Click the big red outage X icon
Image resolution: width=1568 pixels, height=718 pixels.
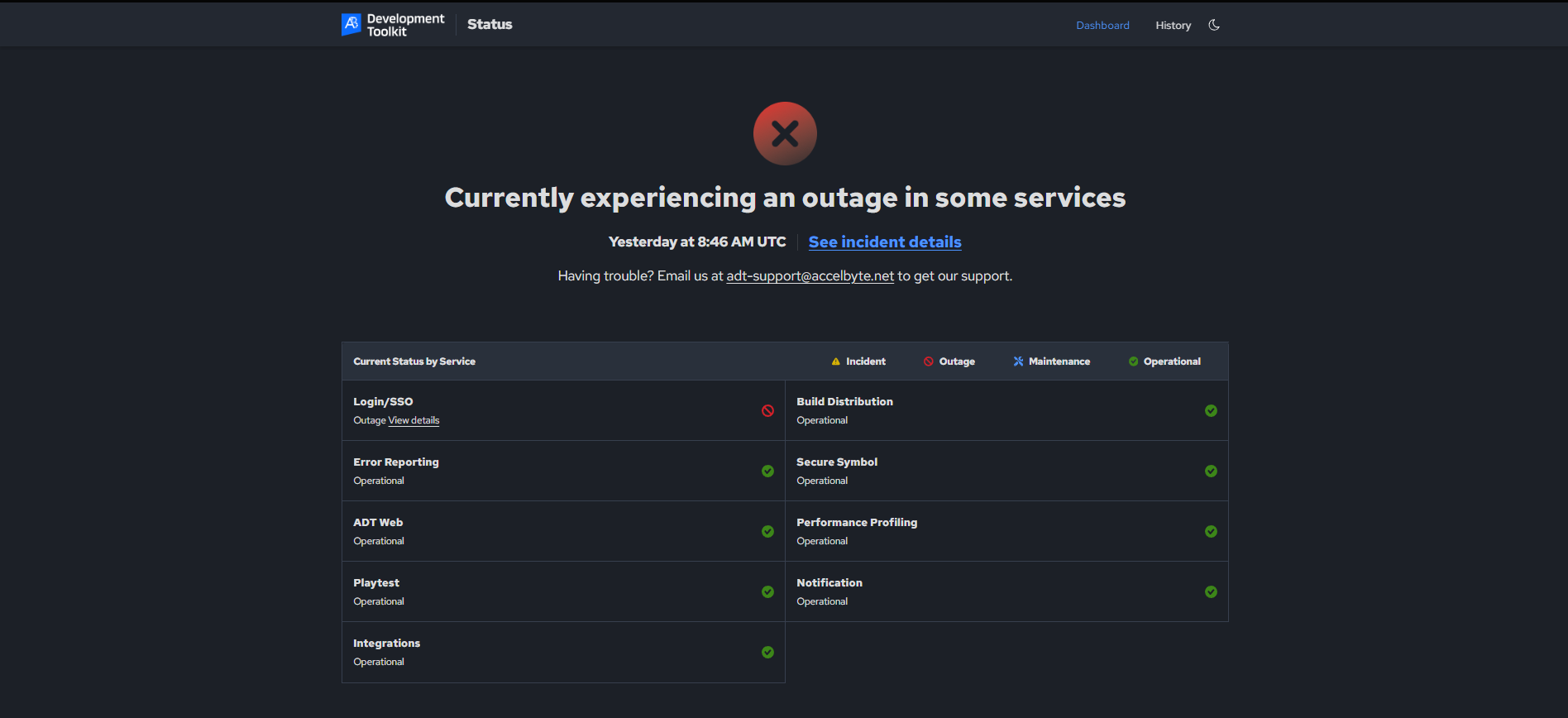pyautogui.click(x=785, y=133)
